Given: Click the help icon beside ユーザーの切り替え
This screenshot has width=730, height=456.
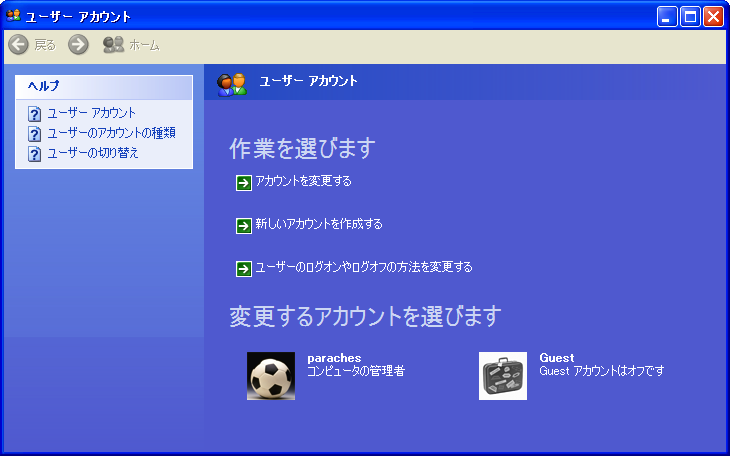Looking at the screenshot, I should (x=34, y=154).
